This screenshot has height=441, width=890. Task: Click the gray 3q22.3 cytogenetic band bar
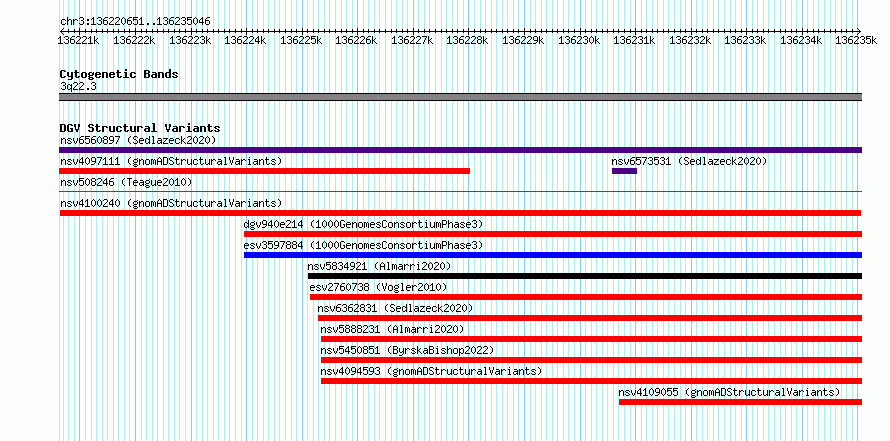pyautogui.click(x=460, y=97)
